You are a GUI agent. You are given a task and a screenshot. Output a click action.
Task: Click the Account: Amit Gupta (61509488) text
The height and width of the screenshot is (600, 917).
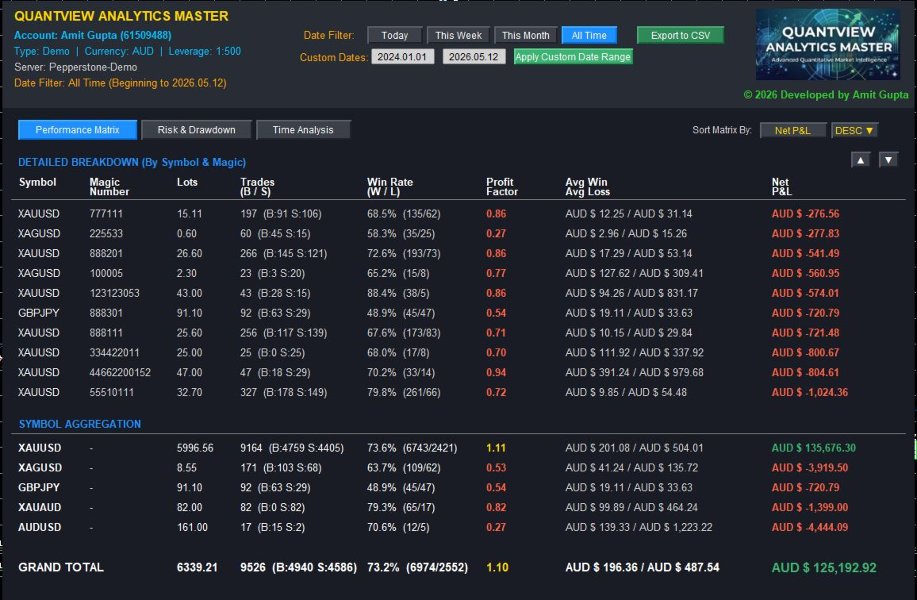pyautogui.click(x=92, y=36)
